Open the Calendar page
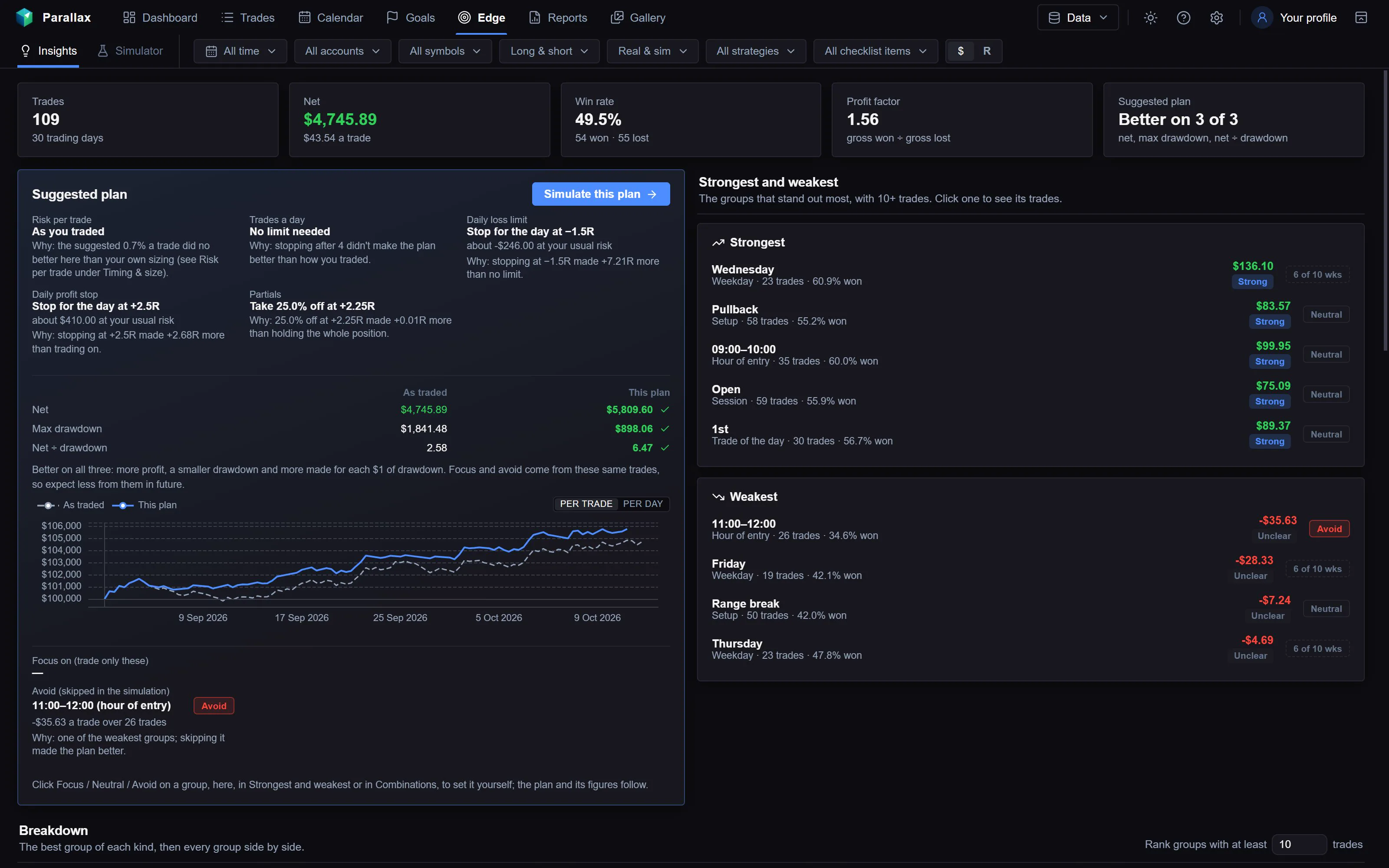1389x868 pixels. [x=331, y=18]
